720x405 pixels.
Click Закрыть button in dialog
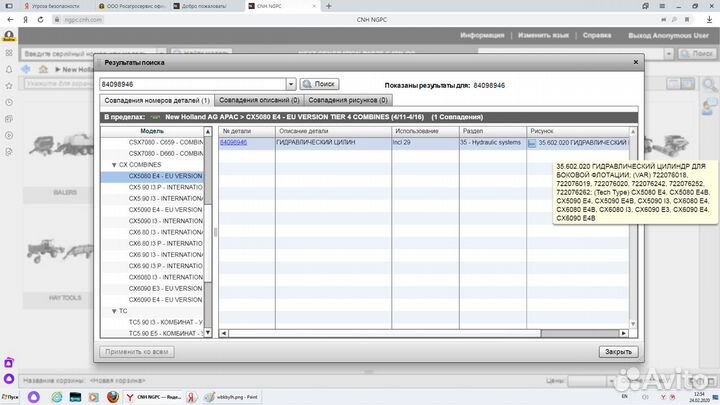click(x=617, y=351)
